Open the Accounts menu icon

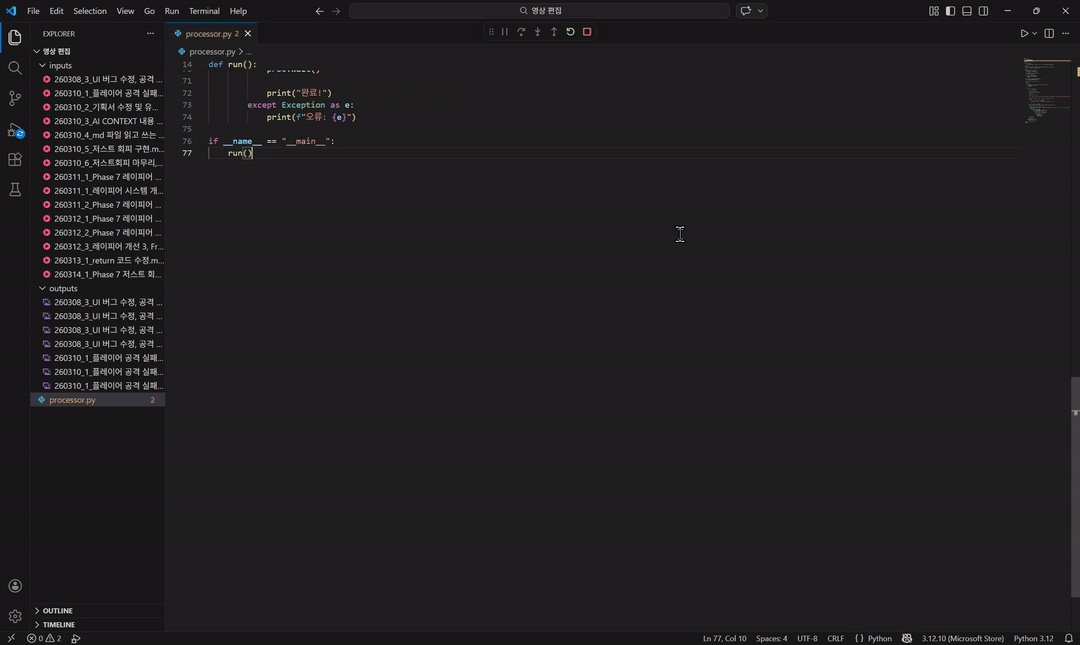click(x=14, y=586)
